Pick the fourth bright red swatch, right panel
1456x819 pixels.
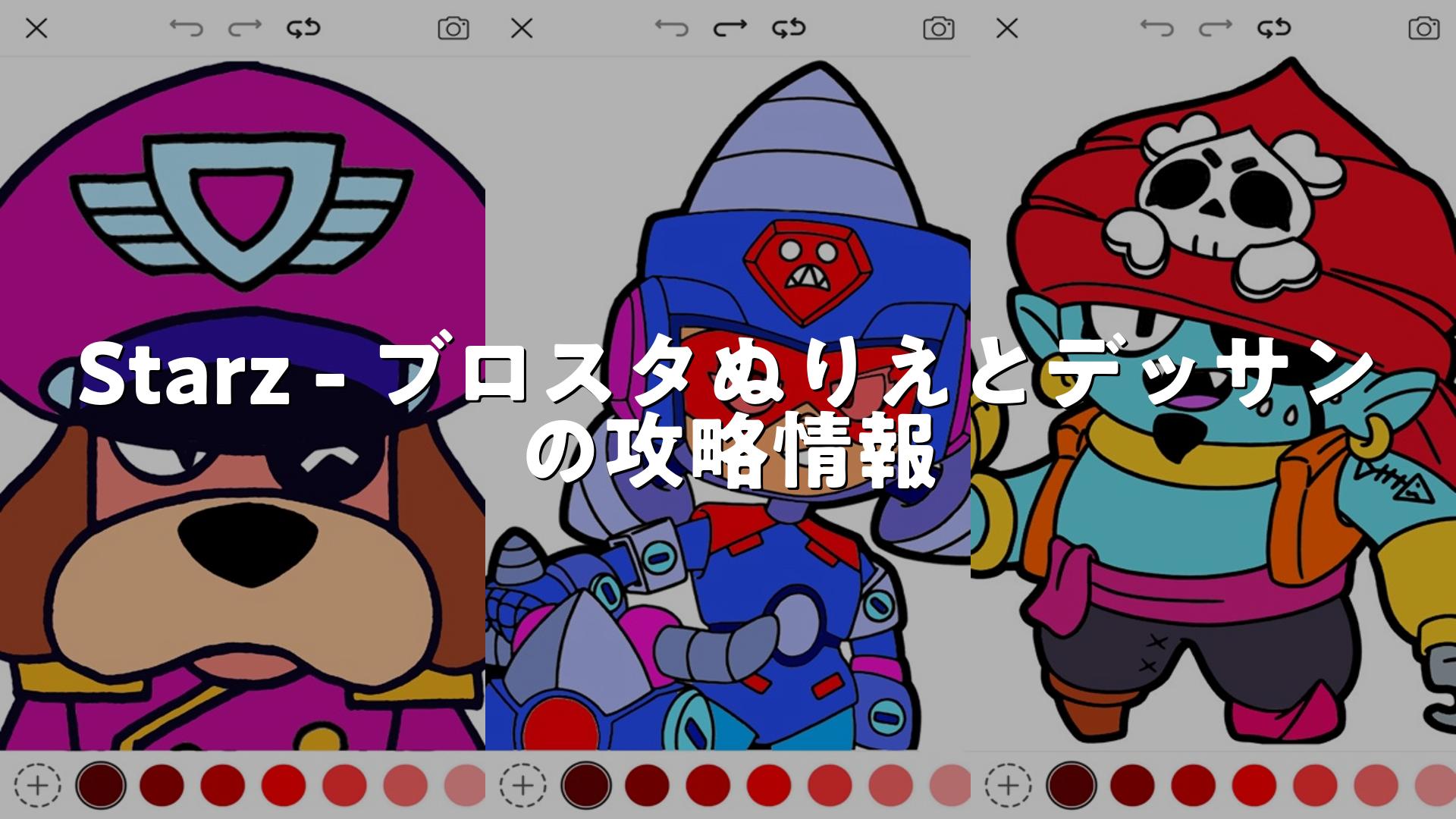(1254, 785)
